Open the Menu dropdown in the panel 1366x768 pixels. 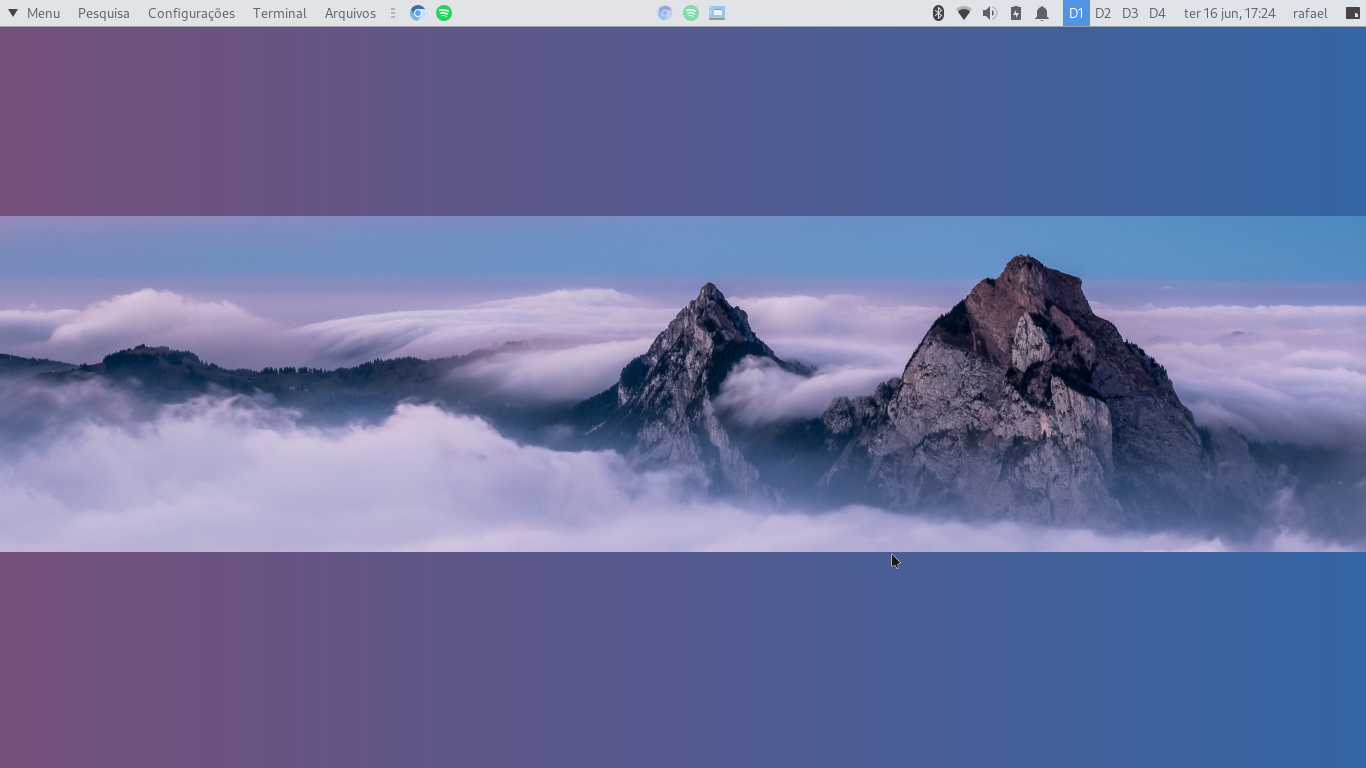click(x=34, y=13)
